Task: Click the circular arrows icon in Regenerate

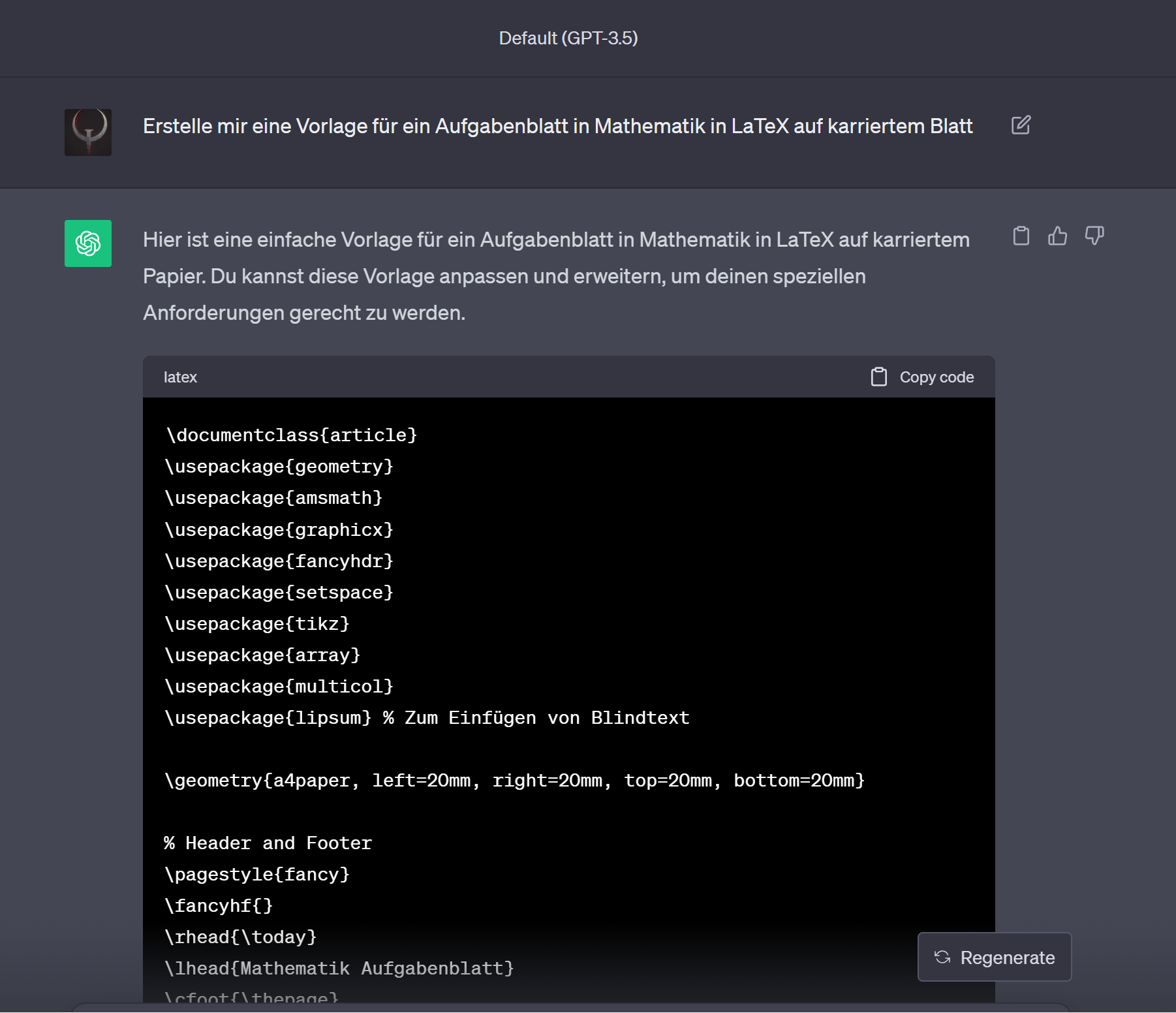Action: [x=942, y=958]
